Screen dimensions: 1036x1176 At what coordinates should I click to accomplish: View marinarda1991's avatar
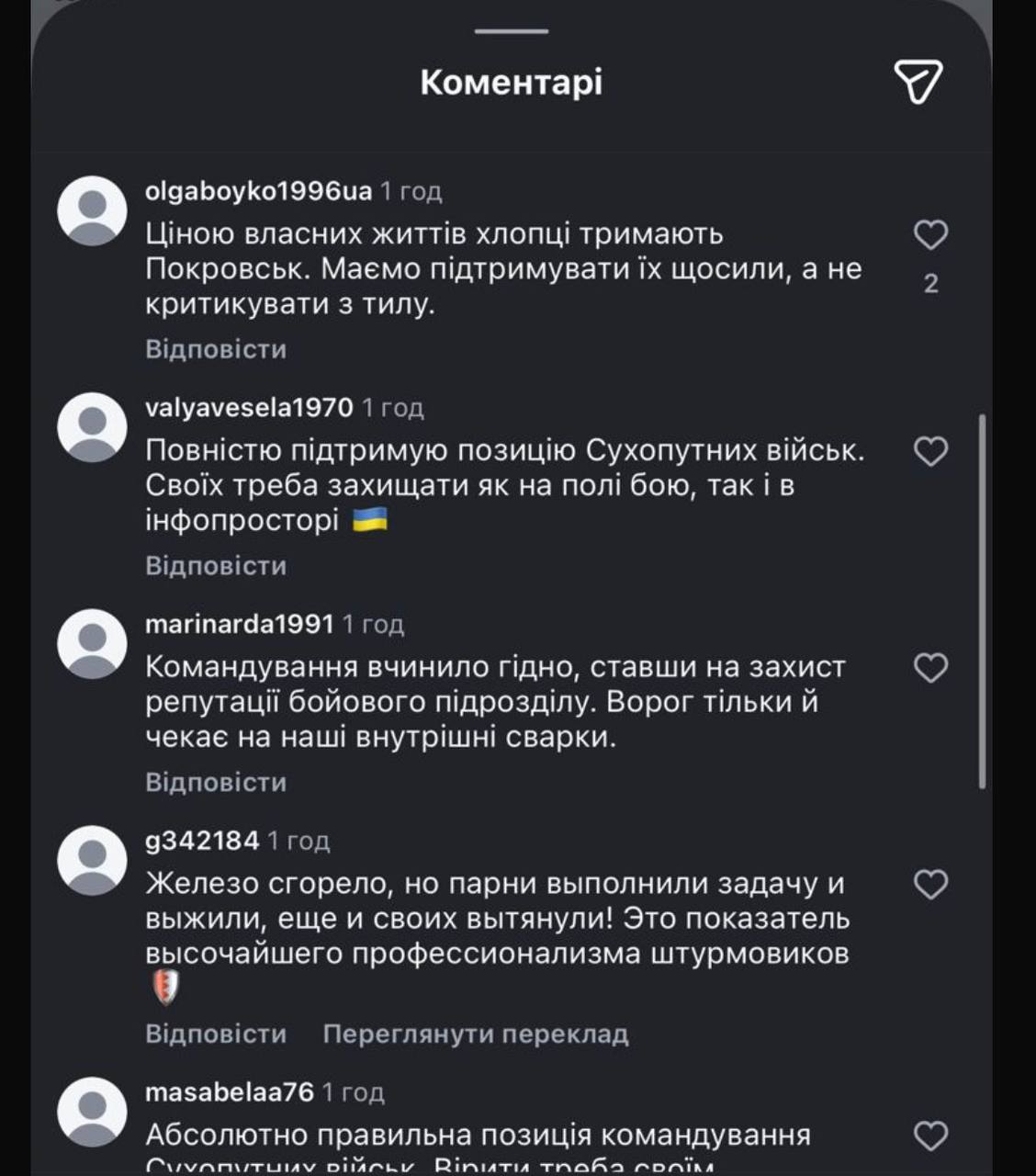(x=92, y=644)
